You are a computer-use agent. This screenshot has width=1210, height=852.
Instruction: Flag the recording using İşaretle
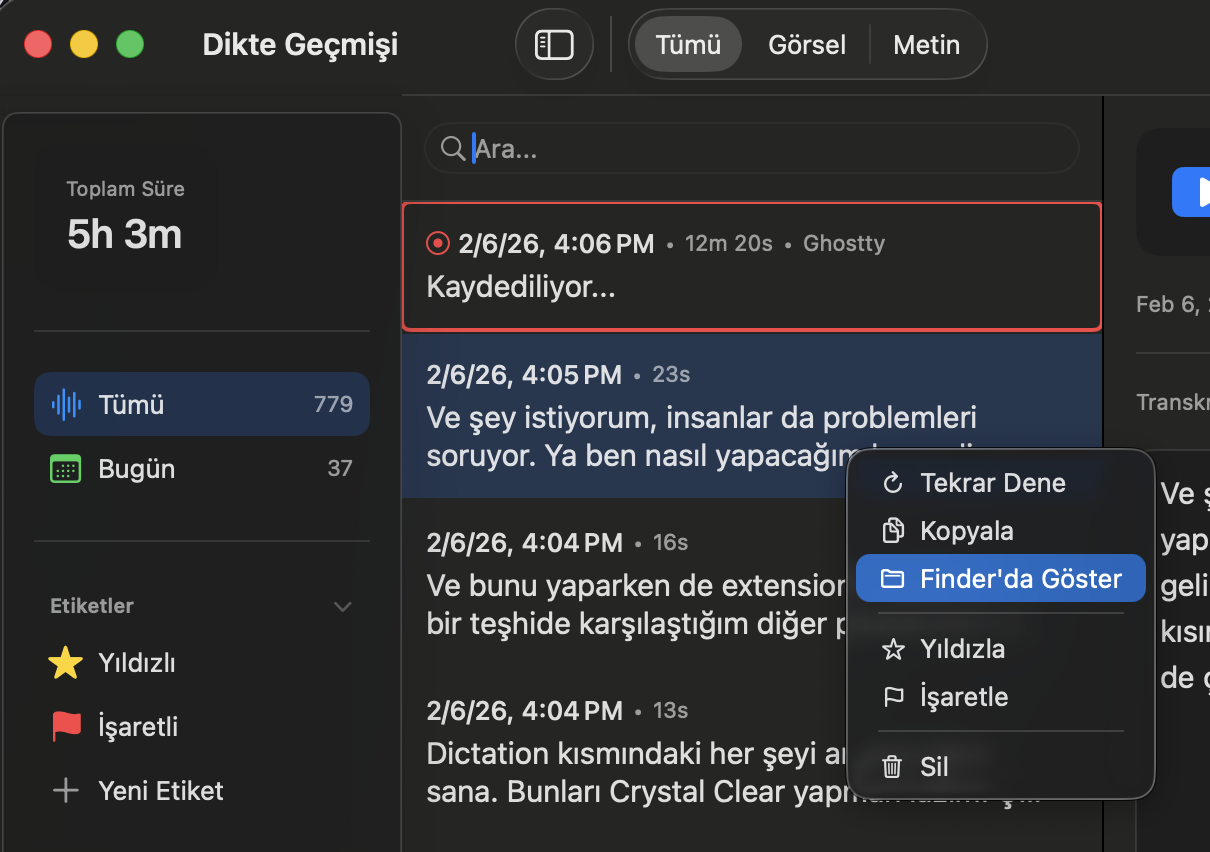click(962, 697)
